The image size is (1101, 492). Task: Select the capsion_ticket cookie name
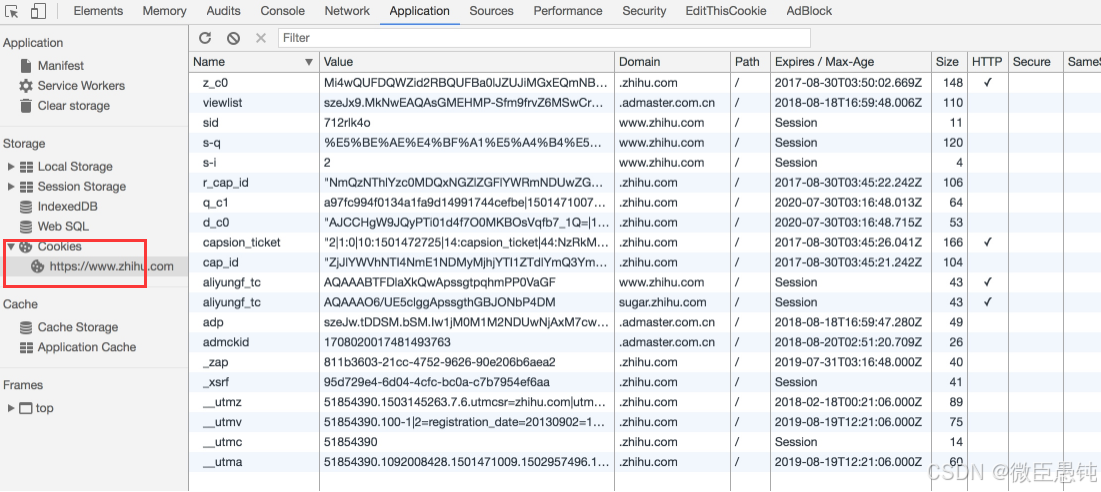pyautogui.click(x=242, y=242)
